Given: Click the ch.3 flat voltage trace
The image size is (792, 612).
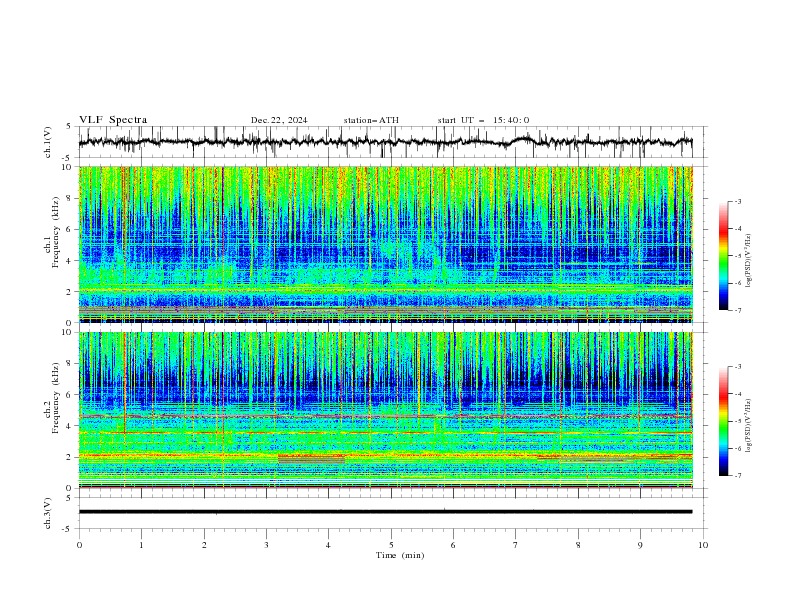Looking at the screenshot, I should pos(385,512).
